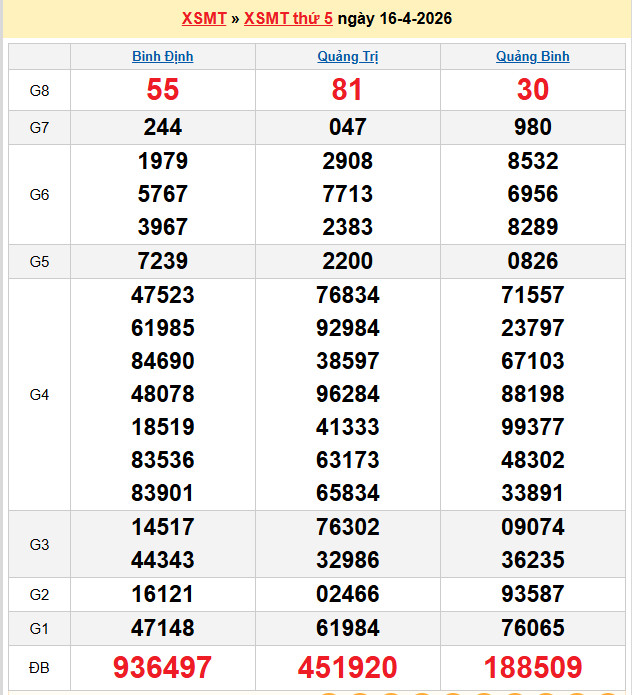Screen dimensions: 632x695
Task: Select the G2 number 16121
Action: click(163, 594)
